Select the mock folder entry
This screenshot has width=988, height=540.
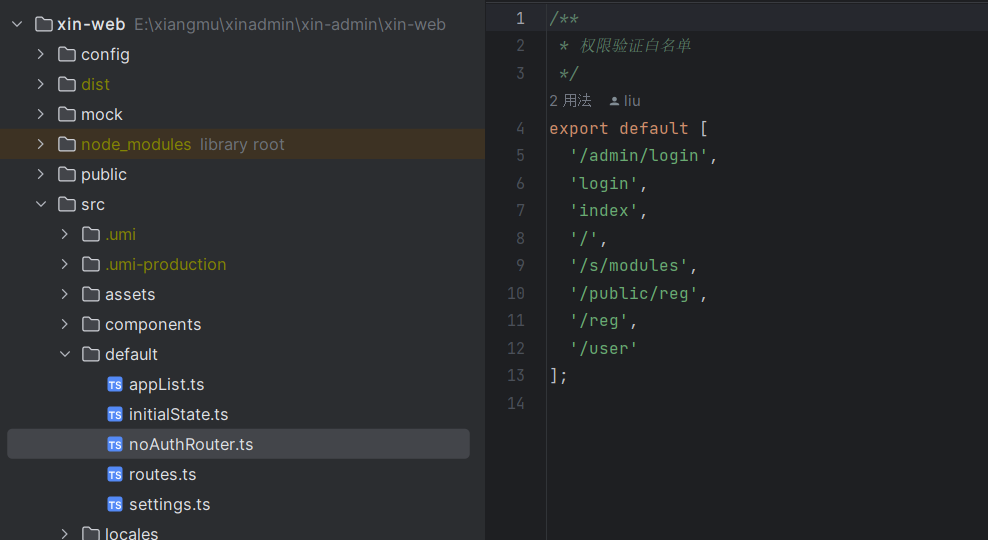(x=102, y=115)
